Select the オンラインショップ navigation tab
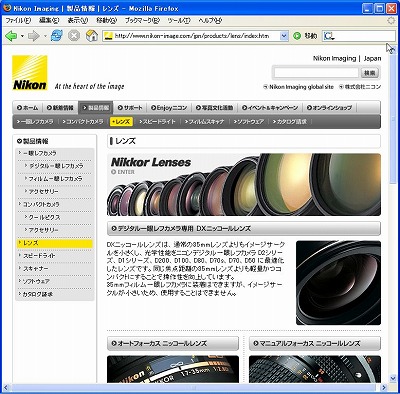Viewport: 400px width, 394px height. point(329,108)
